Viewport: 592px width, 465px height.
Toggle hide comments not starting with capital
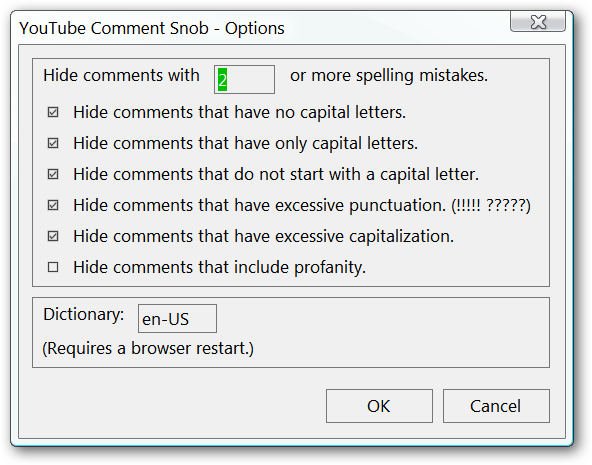pyautogui.click(x=53, y=174)
